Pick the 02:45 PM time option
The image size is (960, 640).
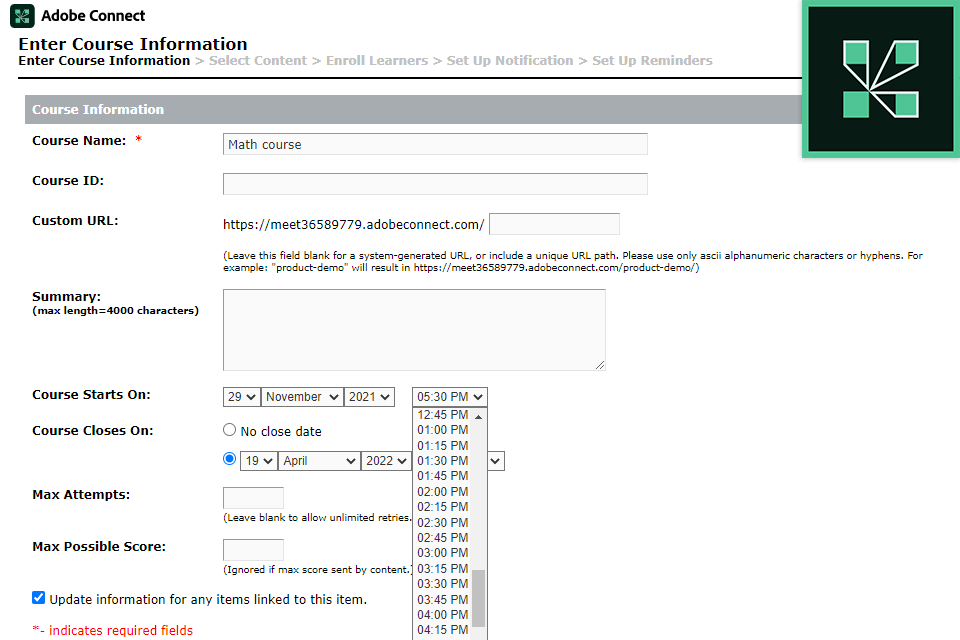(x=443, y=538)
